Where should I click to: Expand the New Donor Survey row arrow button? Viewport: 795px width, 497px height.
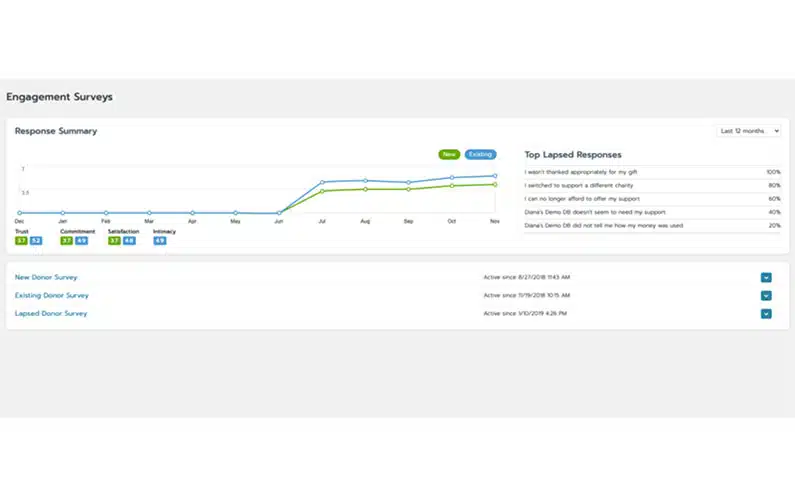[766, 277]
